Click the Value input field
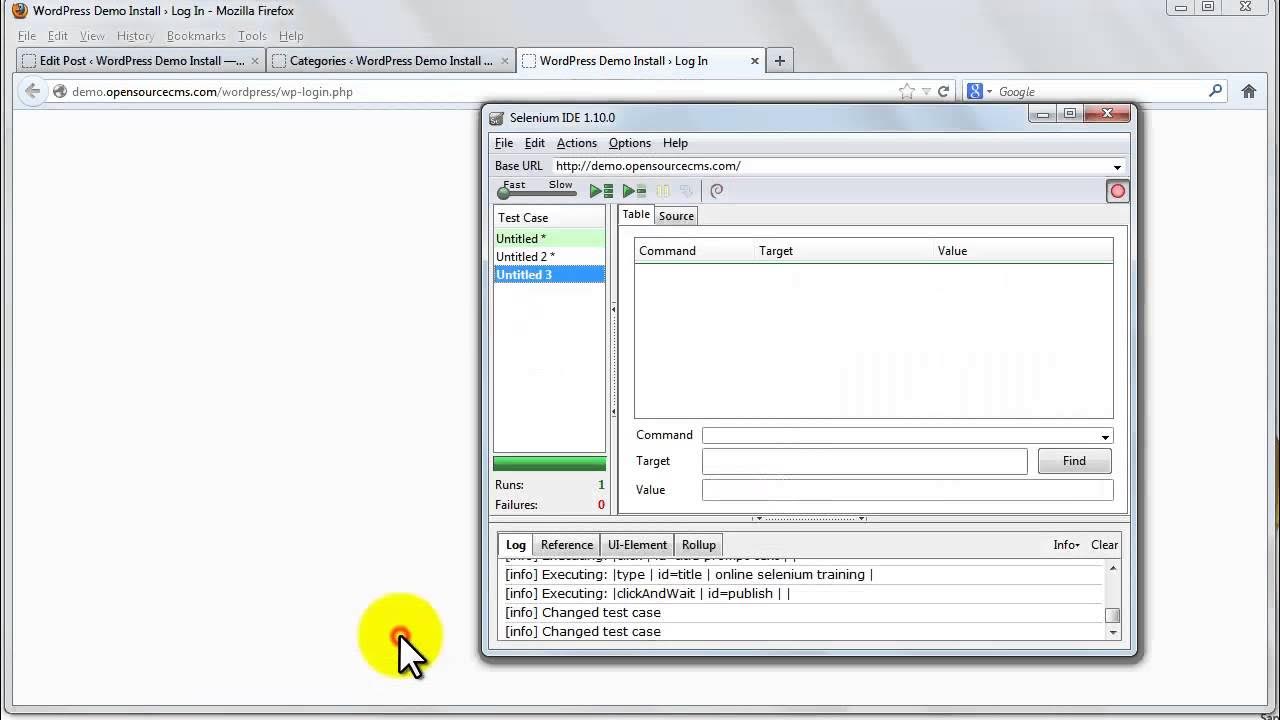This screenshot has width=1280, height=720. (x=907, y=490)
